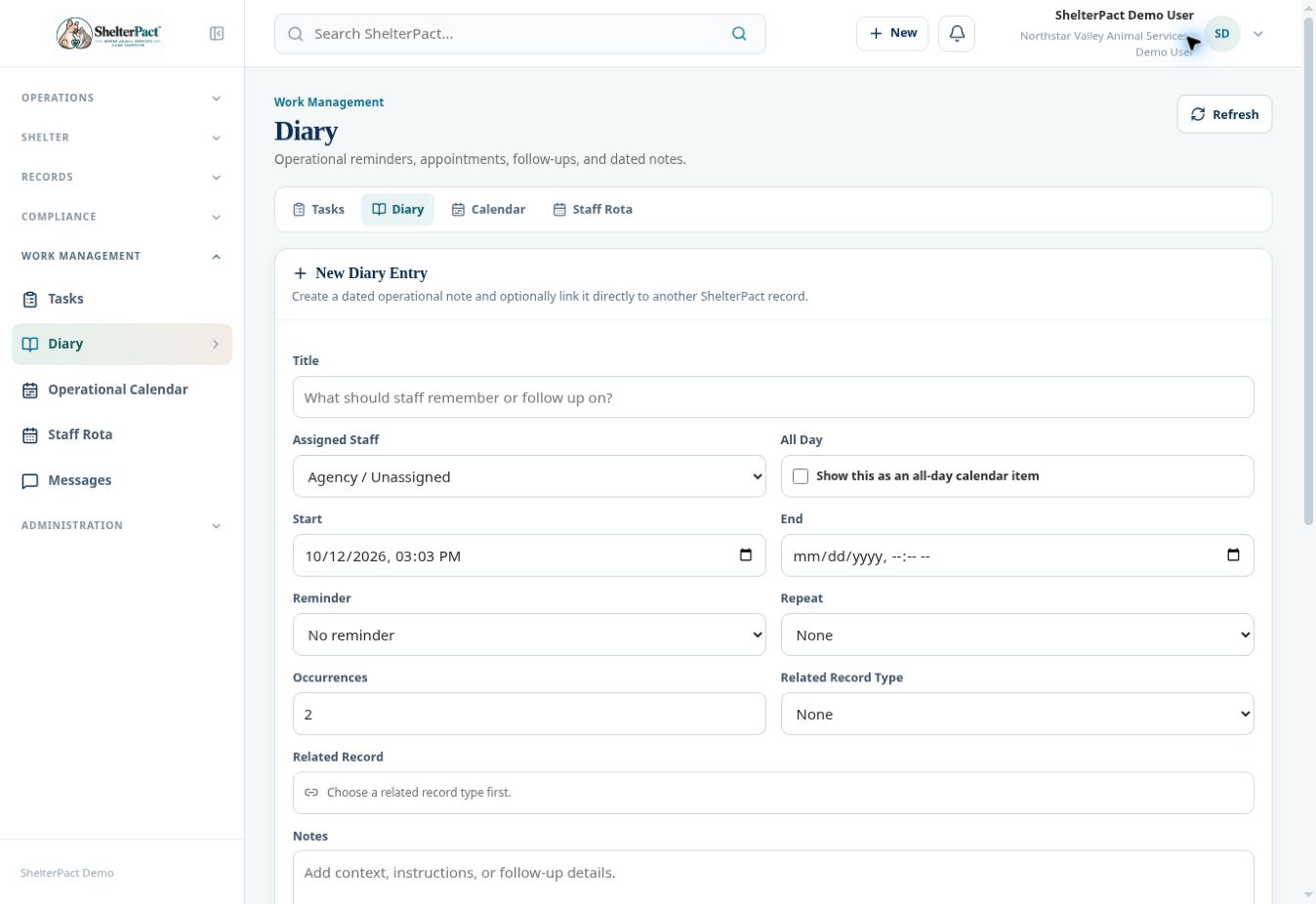Click the search magnifier icon

pyautogui.click(x=739, y=33)
